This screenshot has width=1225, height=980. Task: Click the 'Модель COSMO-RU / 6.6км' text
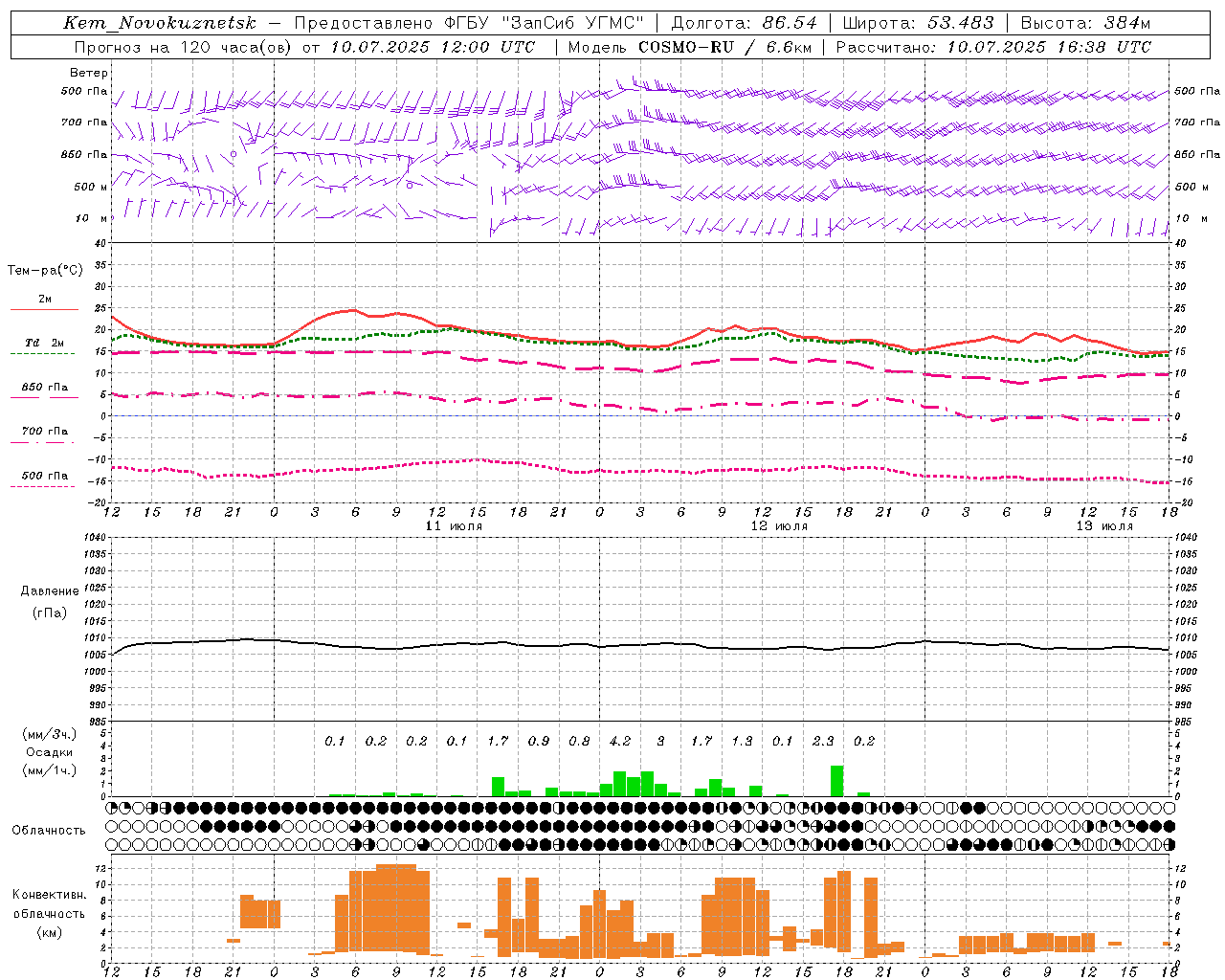coord(689,47)
